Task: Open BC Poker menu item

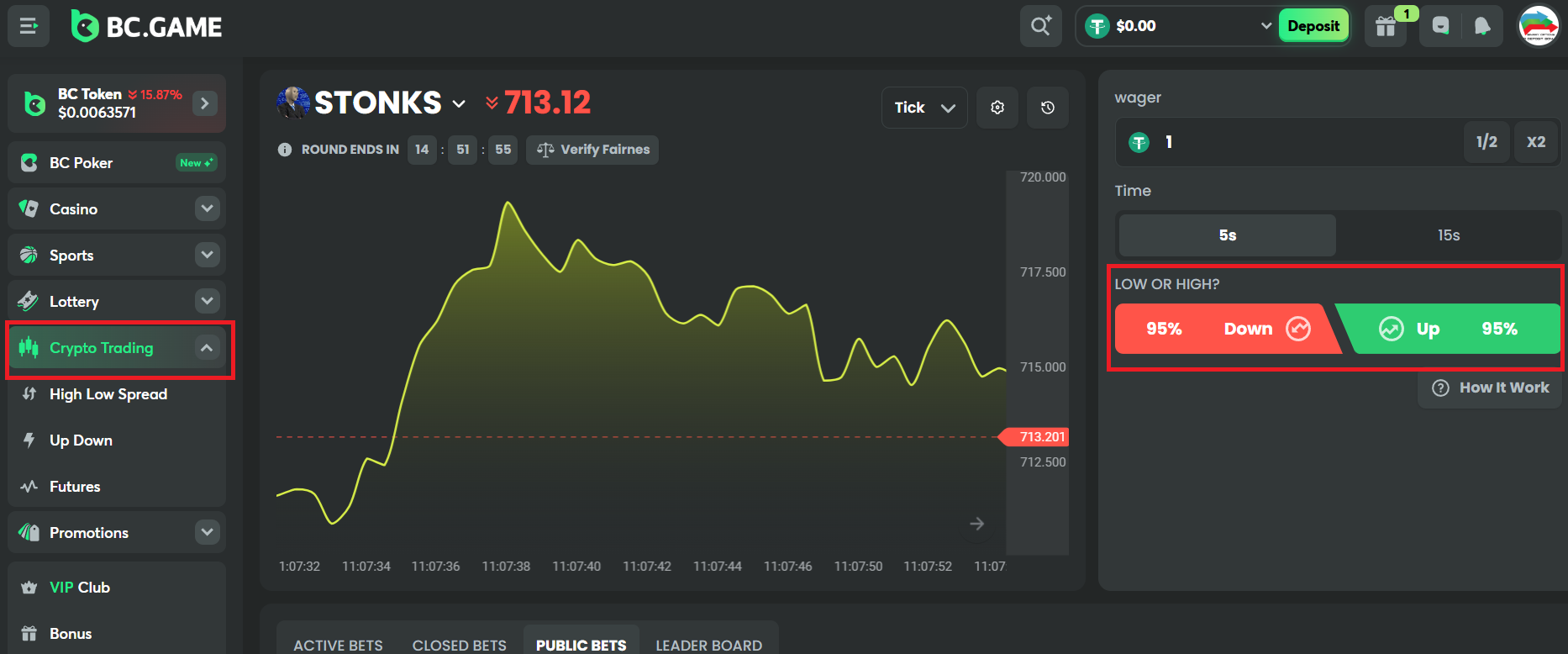Action: point(117,163)
